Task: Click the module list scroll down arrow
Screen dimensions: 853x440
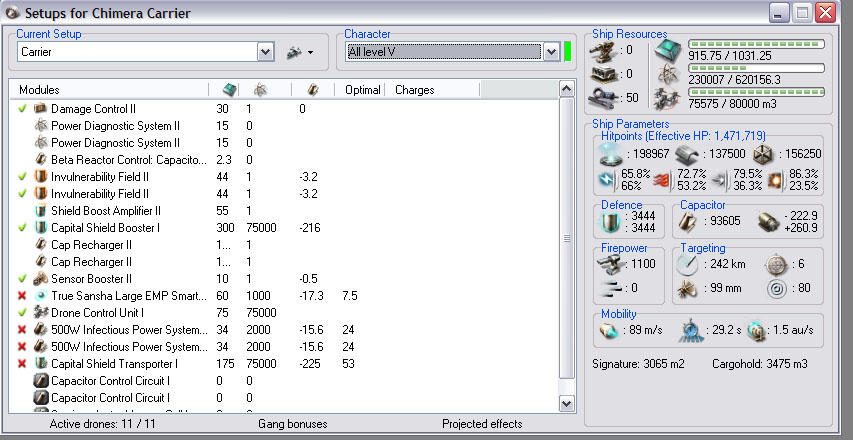Action: [567, 403]
